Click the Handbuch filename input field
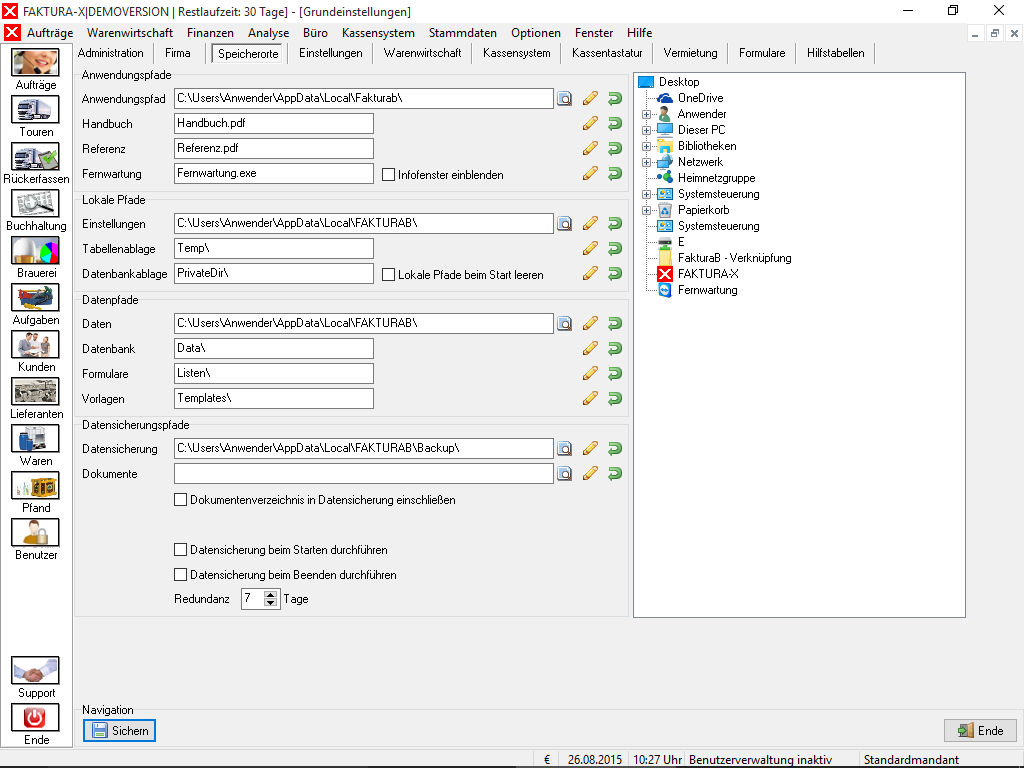Screen dimensions: 1024x768 [274, 123]
